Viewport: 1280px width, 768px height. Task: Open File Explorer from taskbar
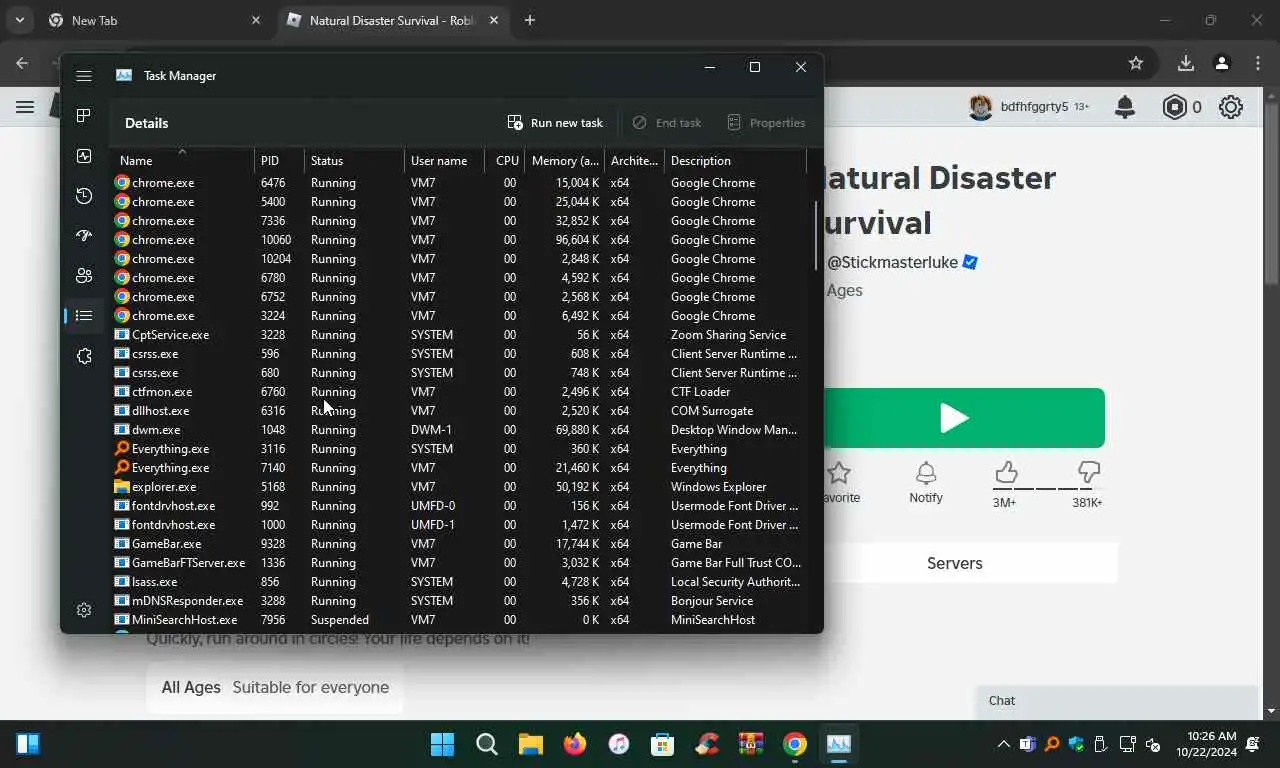[530, 744]
